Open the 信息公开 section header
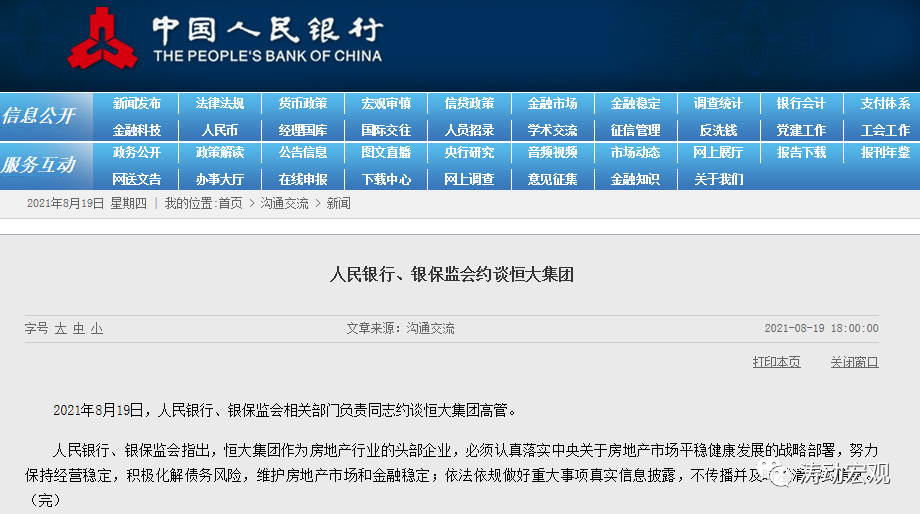This screenshot has height=514, width=920. [39, 116]
